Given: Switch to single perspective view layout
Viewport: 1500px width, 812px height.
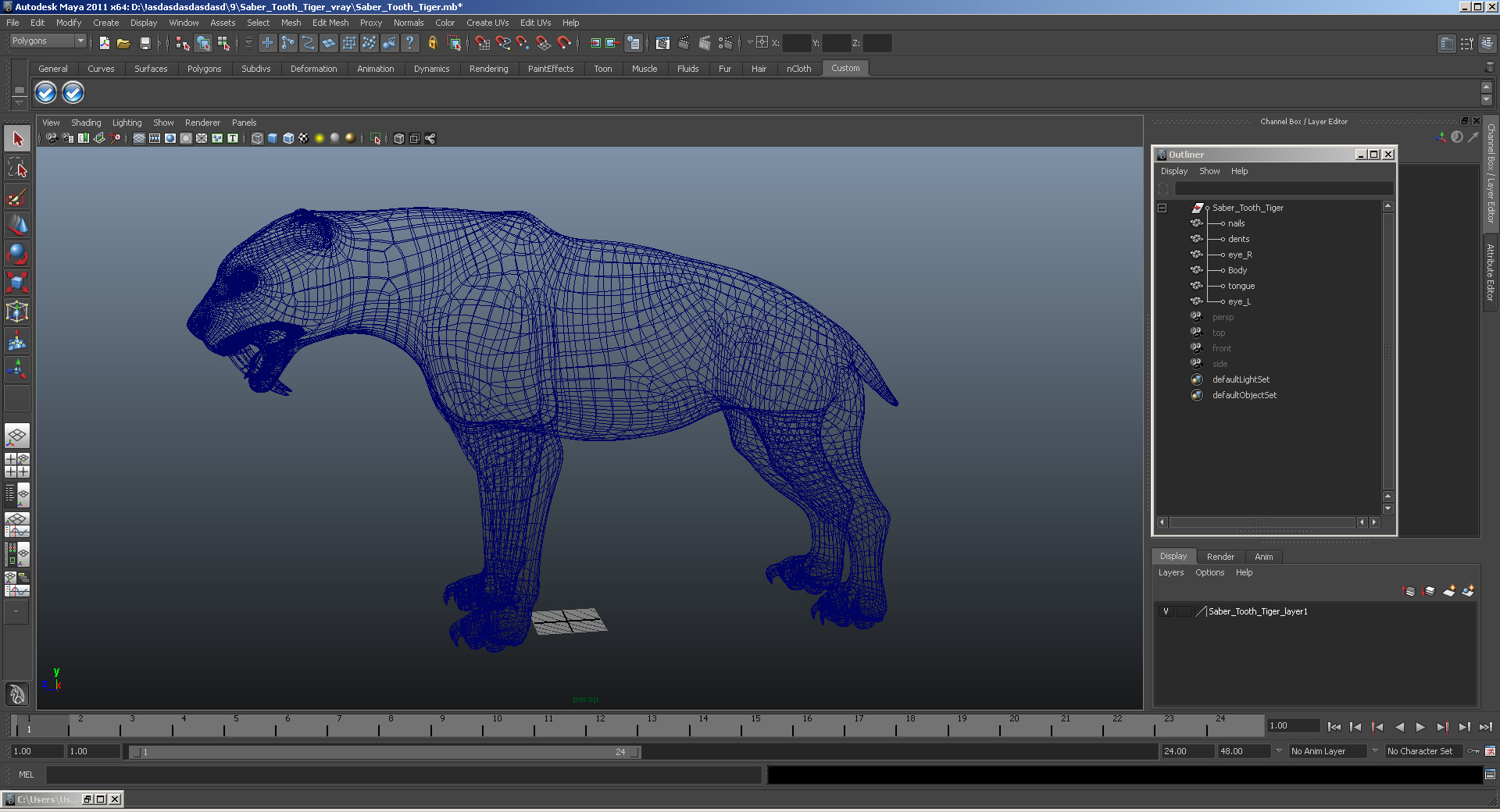Looking at the screenshot, I should (x=17, y=436).
